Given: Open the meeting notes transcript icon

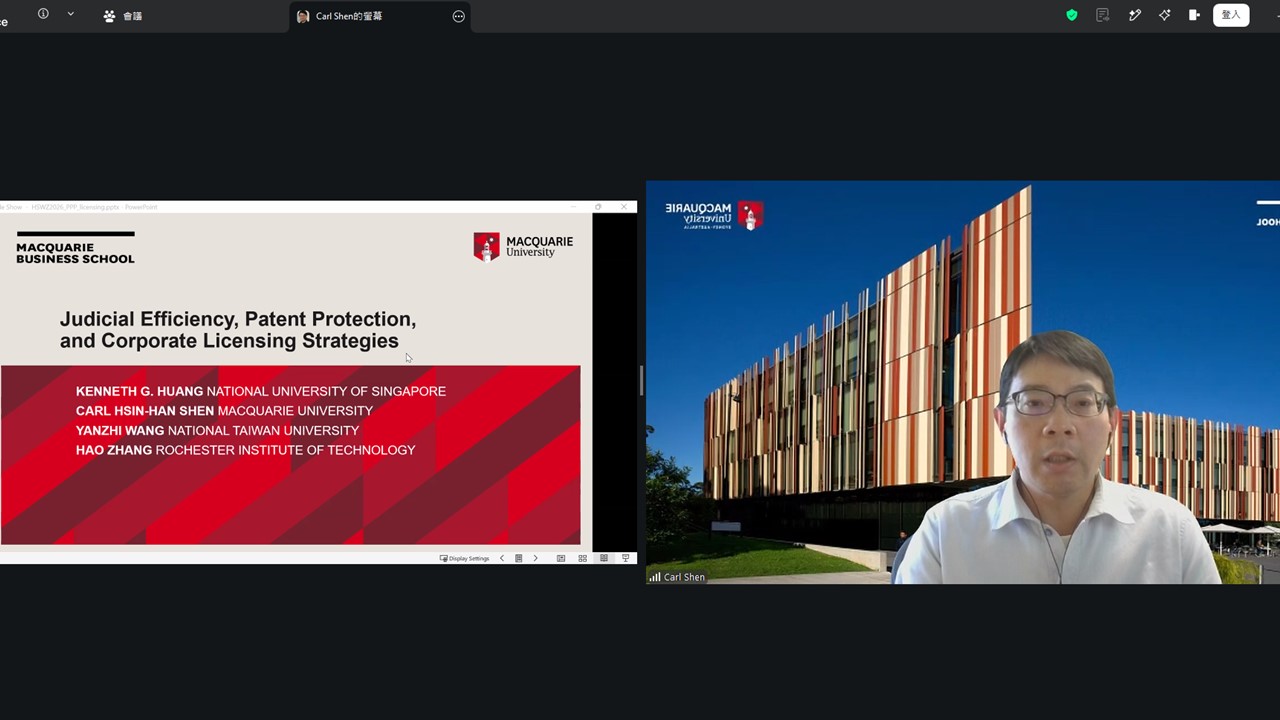Looking at the screenshot, I should point(1103,15).
